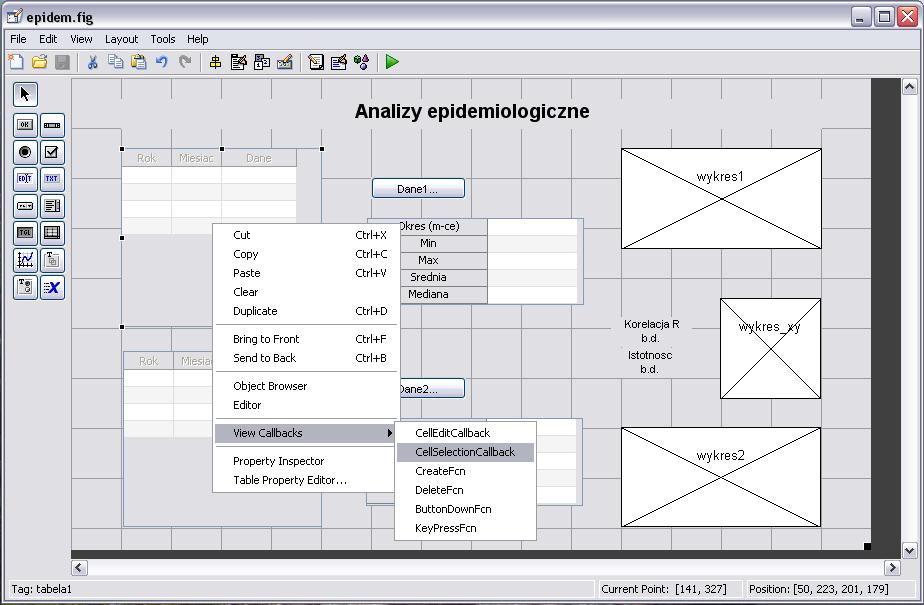Screen dimensions: 924x605
Task: Open the Layout menu
Action: click(121, 39)
